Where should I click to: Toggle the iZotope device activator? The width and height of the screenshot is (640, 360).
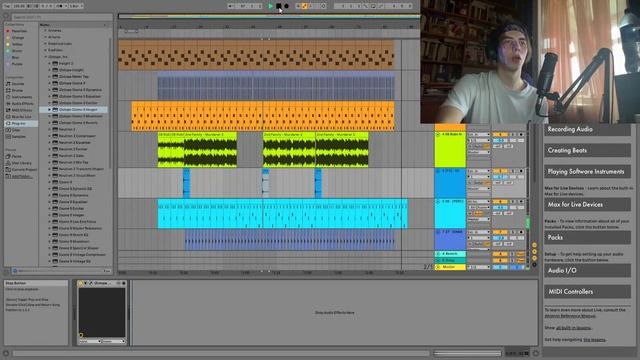pyautogui.click(x=80, y=283)
